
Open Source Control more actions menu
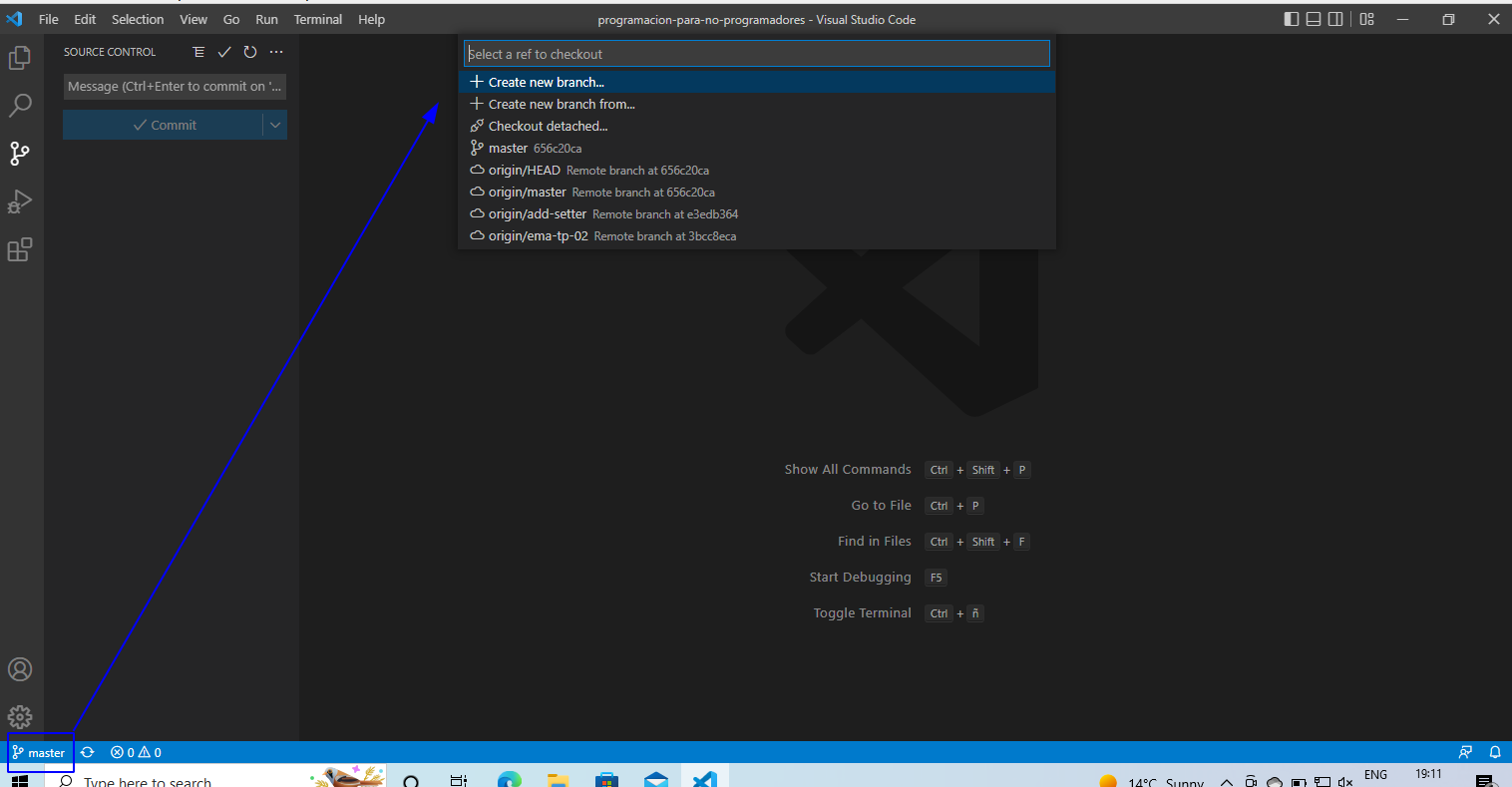(x=276, y=52)
